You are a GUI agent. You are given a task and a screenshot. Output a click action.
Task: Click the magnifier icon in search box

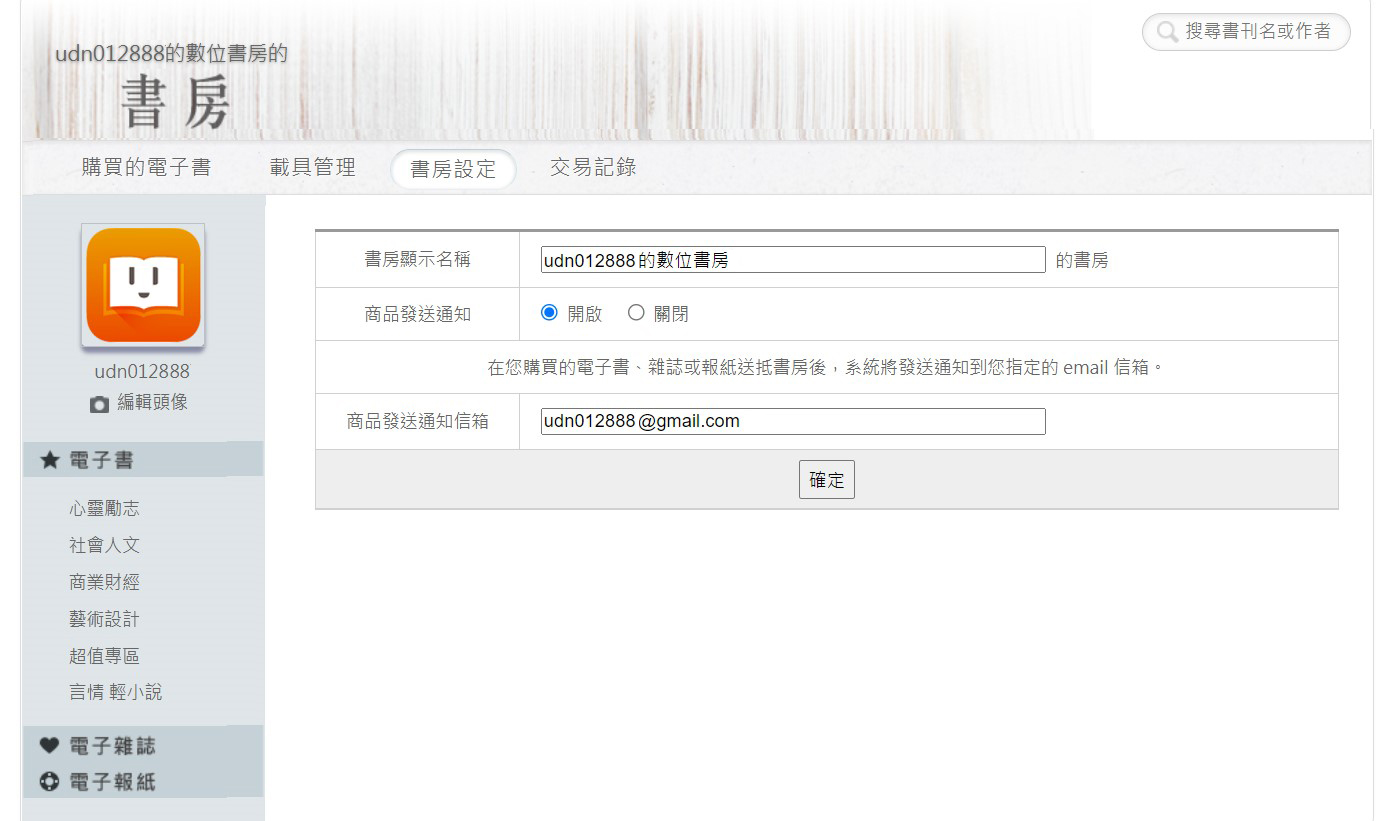click(x=1166, y=32)
